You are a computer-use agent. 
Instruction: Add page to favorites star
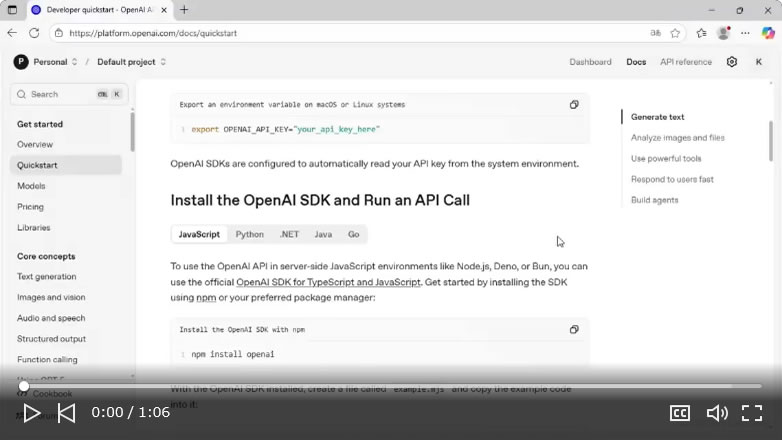[x=675, y=33]
